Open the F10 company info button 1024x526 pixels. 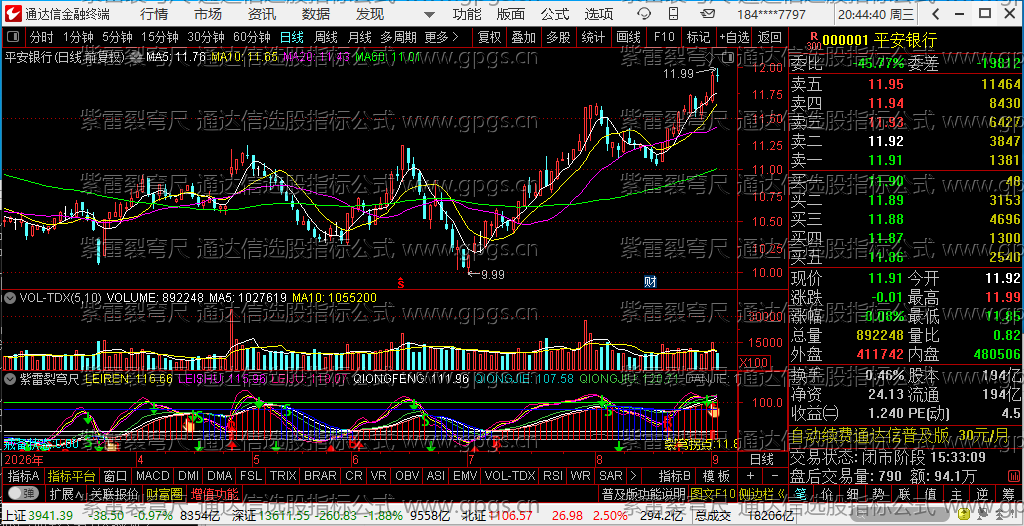click(x=664, y=37)
